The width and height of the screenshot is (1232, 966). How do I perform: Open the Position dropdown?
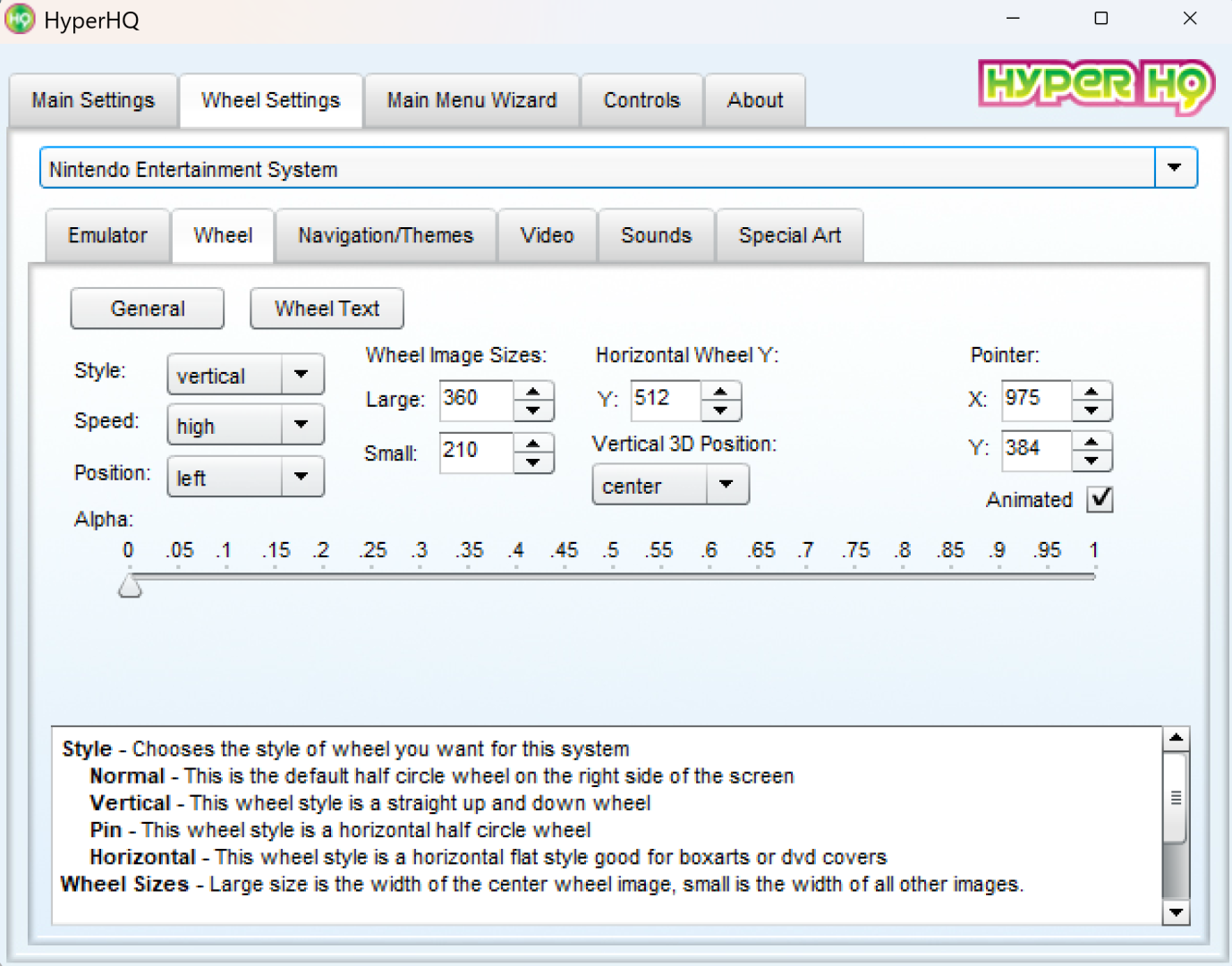(x=302, y=477)
